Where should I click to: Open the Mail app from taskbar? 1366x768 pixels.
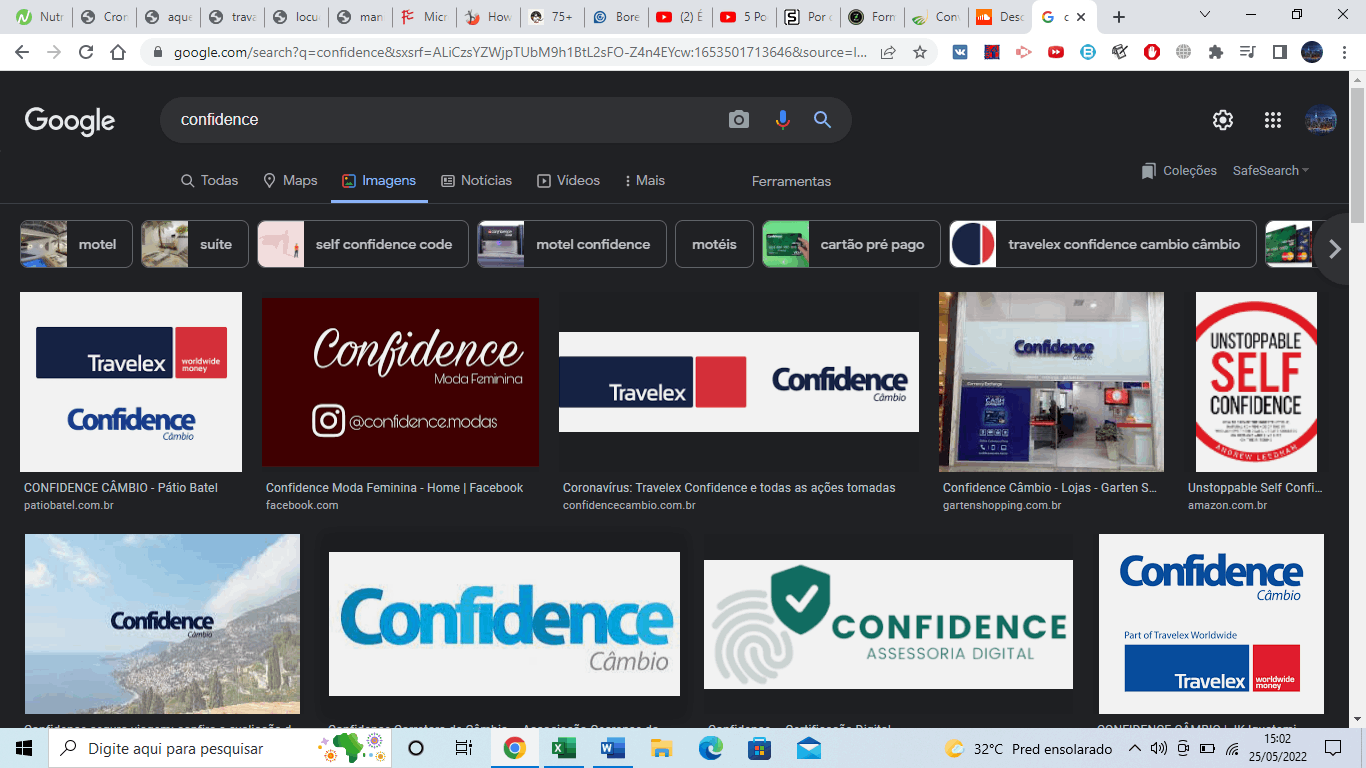(x=809, y=748)
